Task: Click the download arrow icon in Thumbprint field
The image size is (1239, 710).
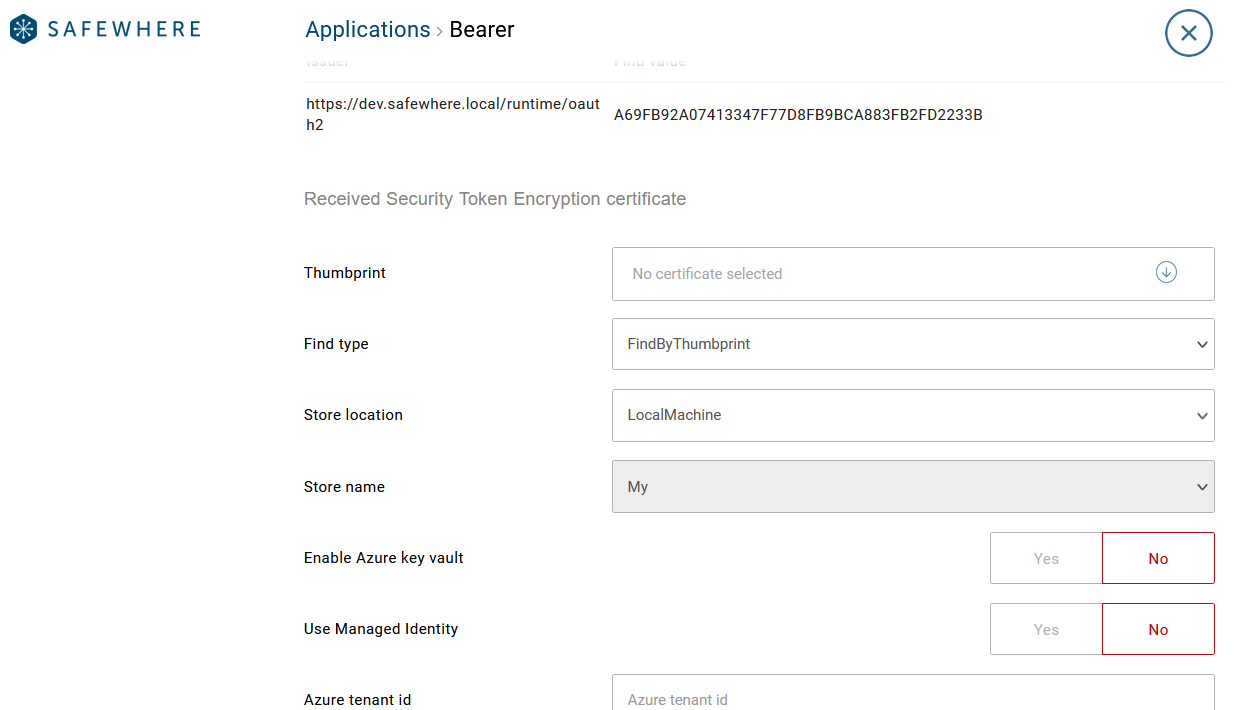Action: tap(1166, 272)
